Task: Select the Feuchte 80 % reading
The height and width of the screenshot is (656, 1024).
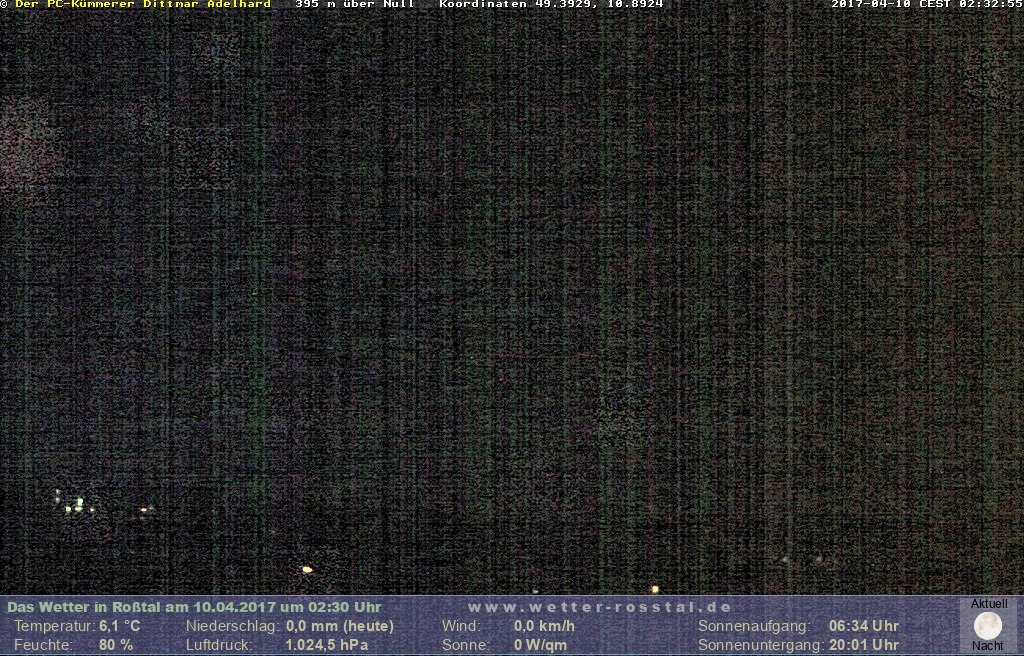Action: click(x=116, y=645)
